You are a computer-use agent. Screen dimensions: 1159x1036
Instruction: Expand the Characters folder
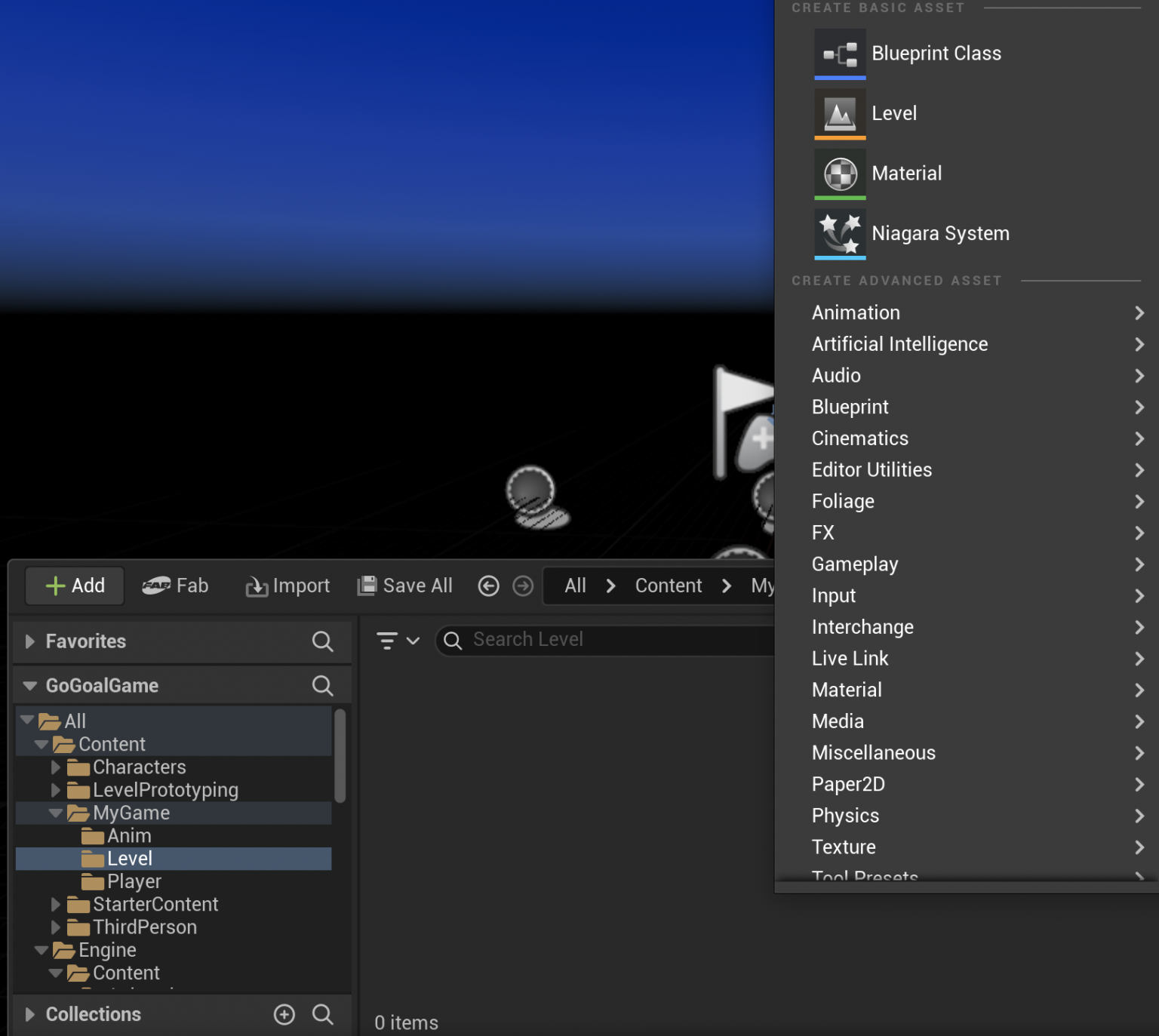point(54,767)
